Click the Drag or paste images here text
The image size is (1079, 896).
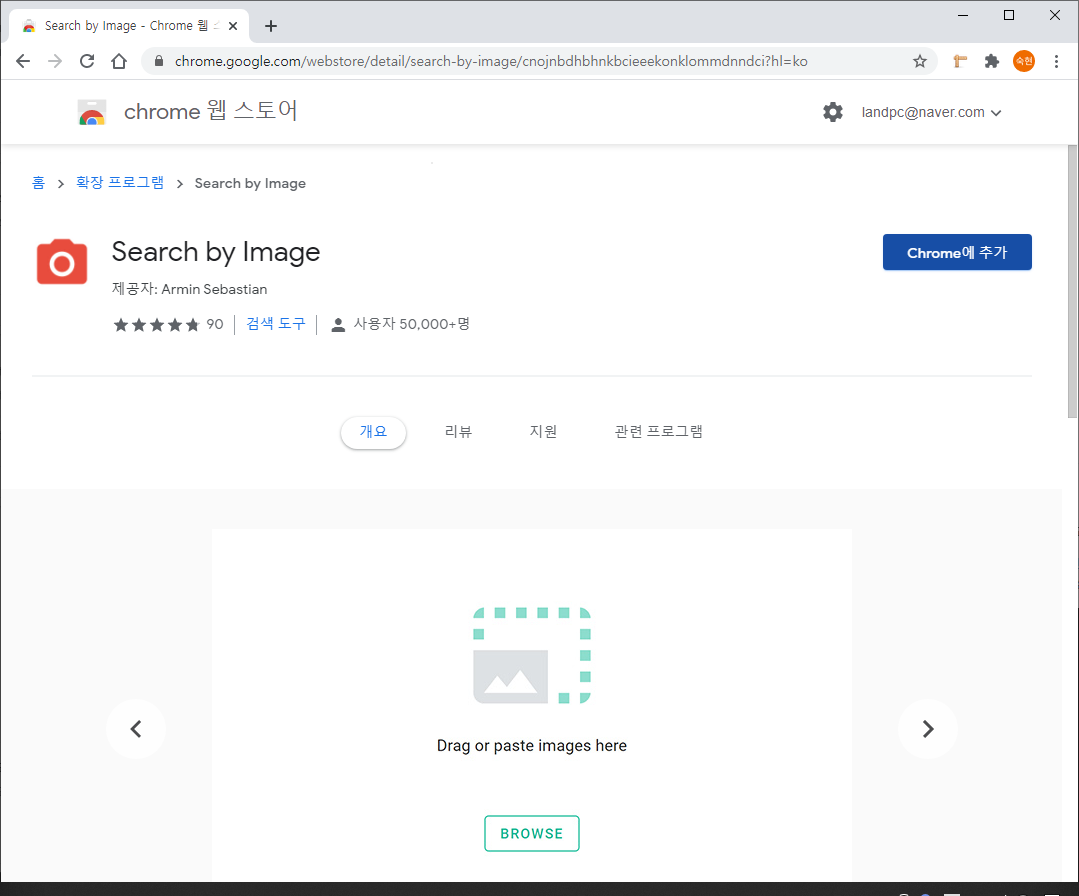(x=532, y=745)
